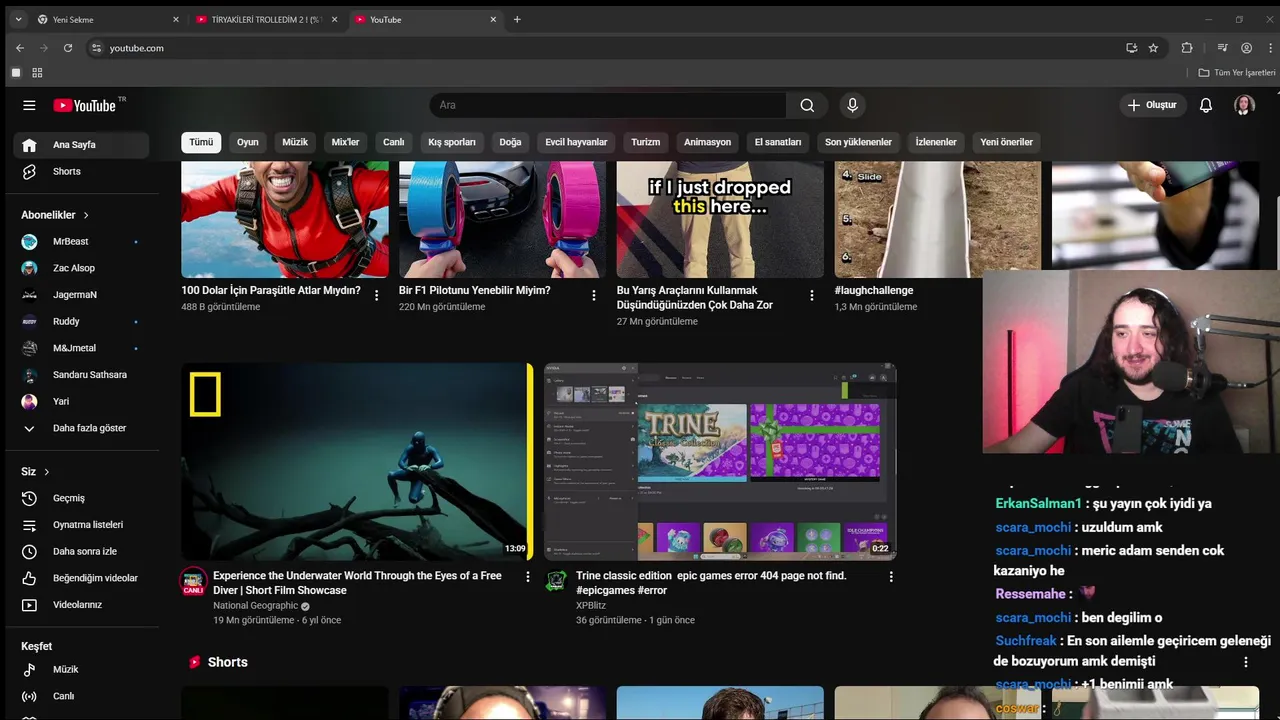Open Videolarınız your videos
1280x720 pixels.
point(81,605)
